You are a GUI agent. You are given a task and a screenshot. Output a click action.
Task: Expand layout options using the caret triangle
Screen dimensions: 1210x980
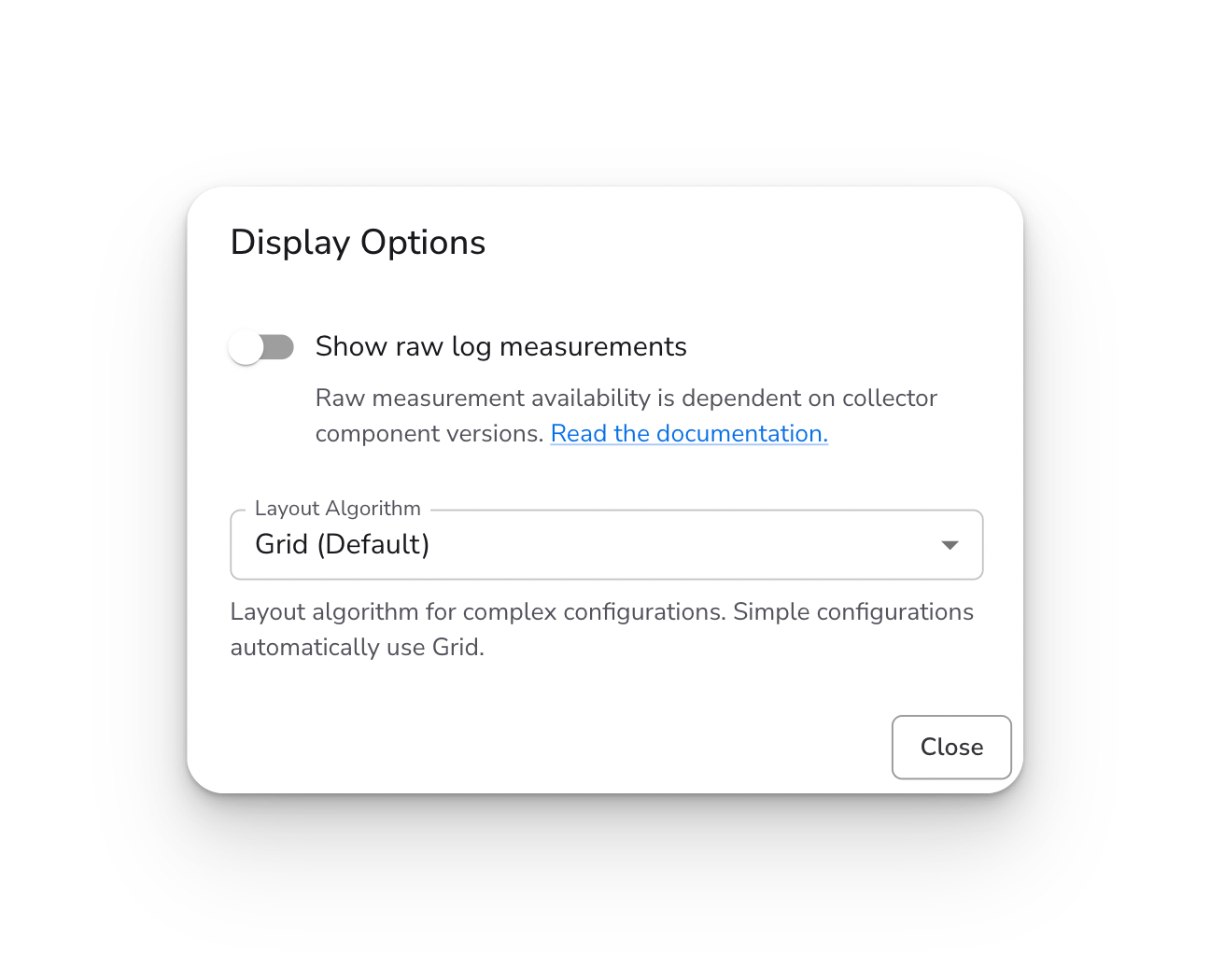point(950,545)
